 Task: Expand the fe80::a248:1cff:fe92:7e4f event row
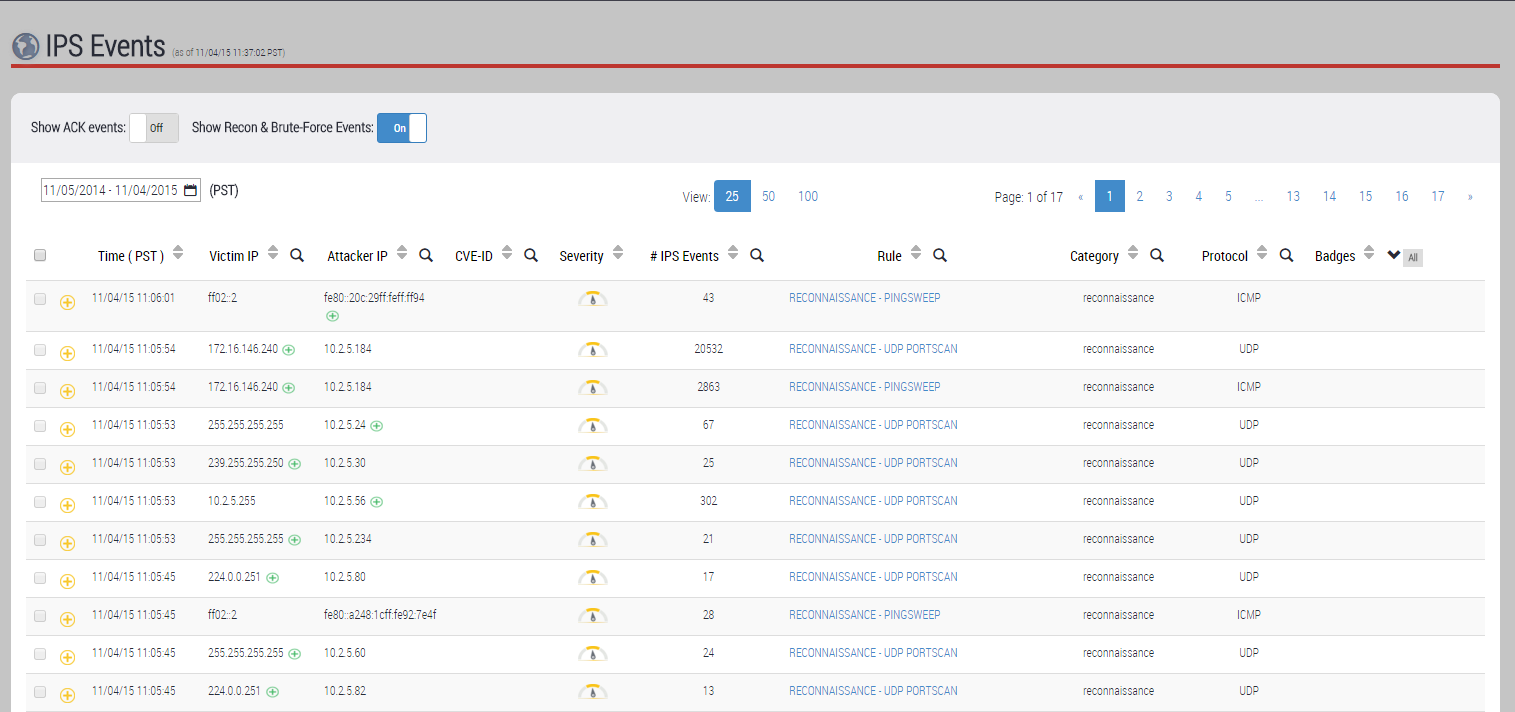point(68,619)
